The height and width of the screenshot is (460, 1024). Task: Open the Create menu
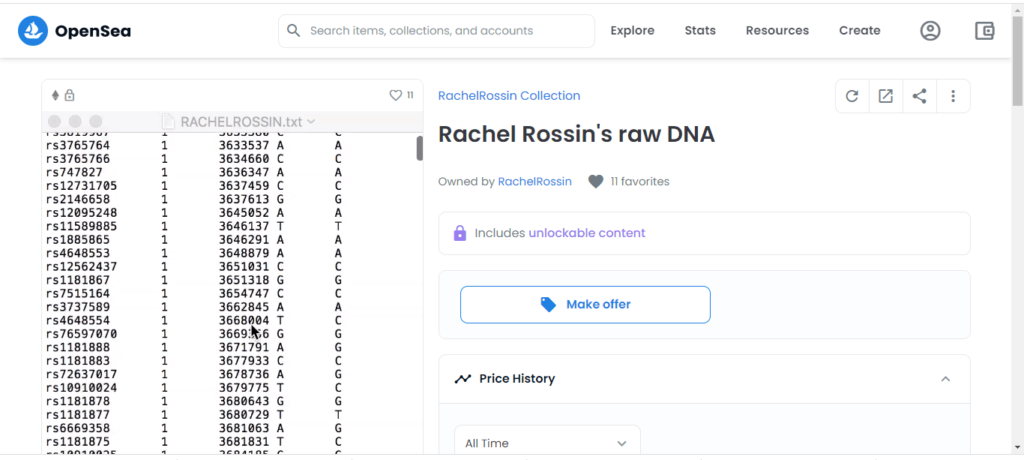tap(859, 31)
